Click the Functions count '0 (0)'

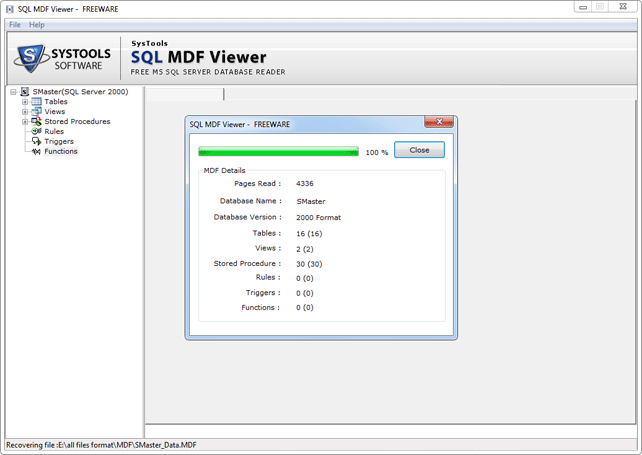tap(304, 308)
